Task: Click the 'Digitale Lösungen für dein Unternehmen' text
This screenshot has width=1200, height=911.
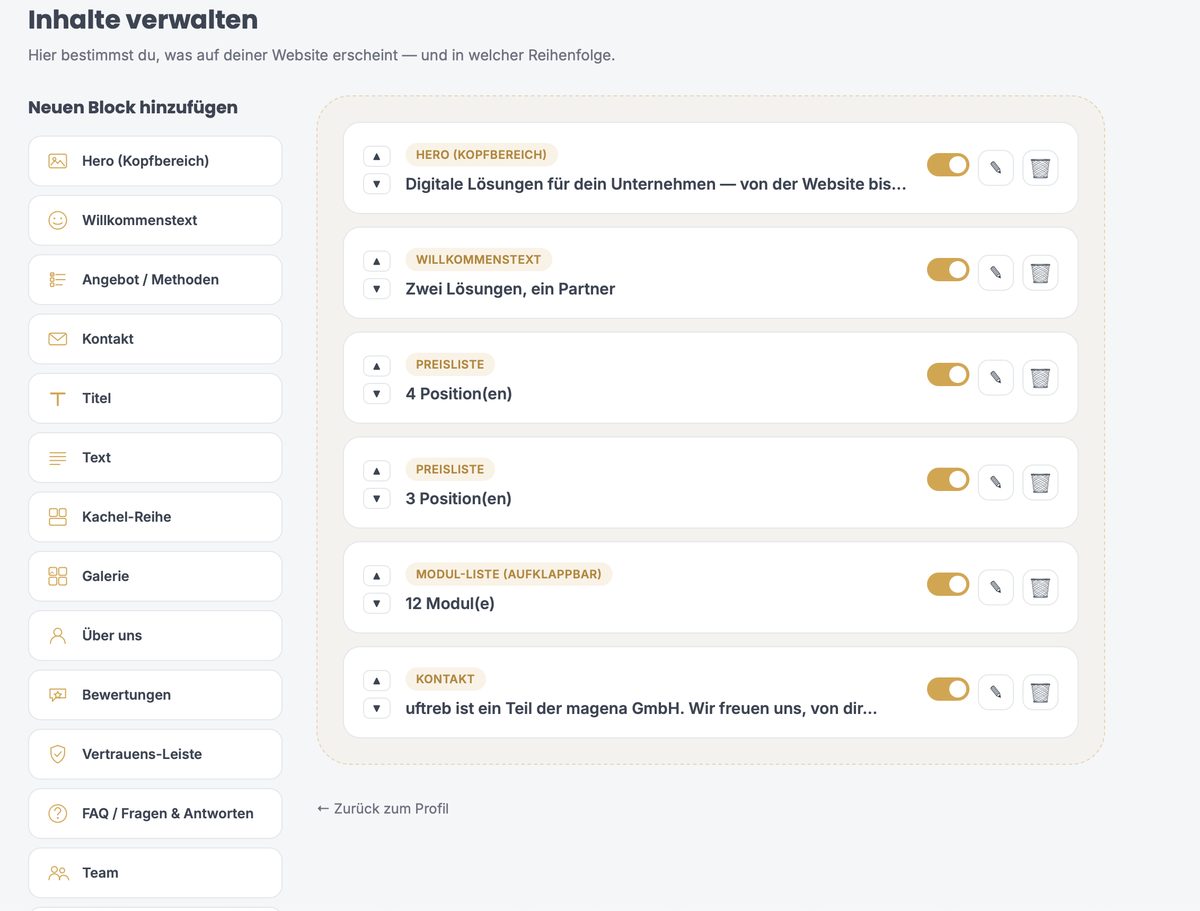Action: click(x=656, y=184)
